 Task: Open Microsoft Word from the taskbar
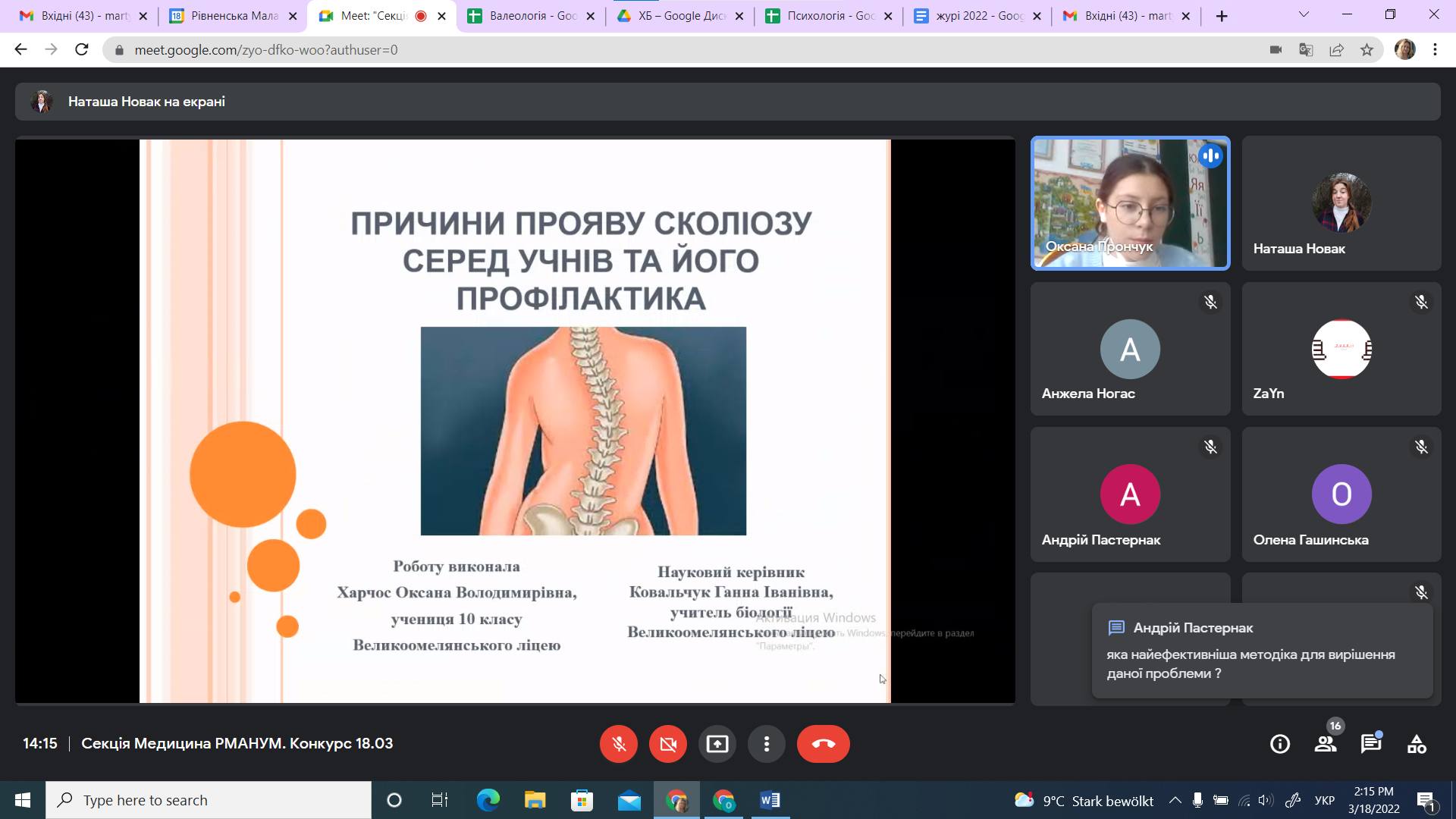770,800
